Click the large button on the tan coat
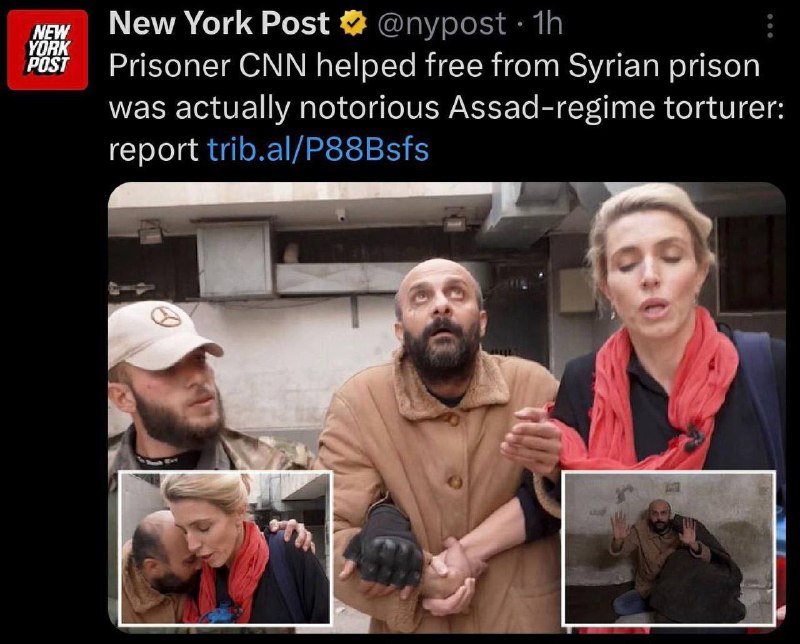 (454, 481)
